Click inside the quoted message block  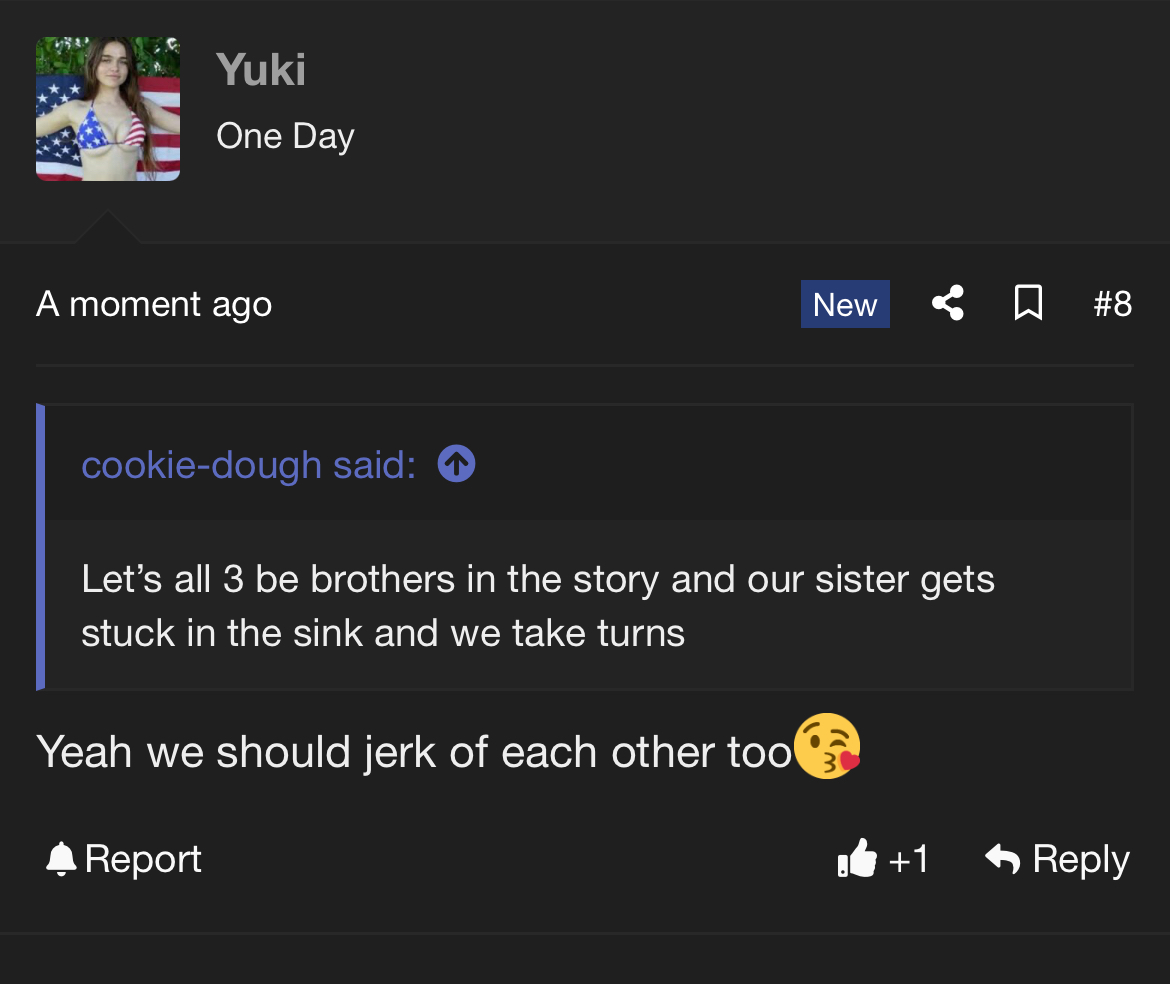(x=538, y=605)
